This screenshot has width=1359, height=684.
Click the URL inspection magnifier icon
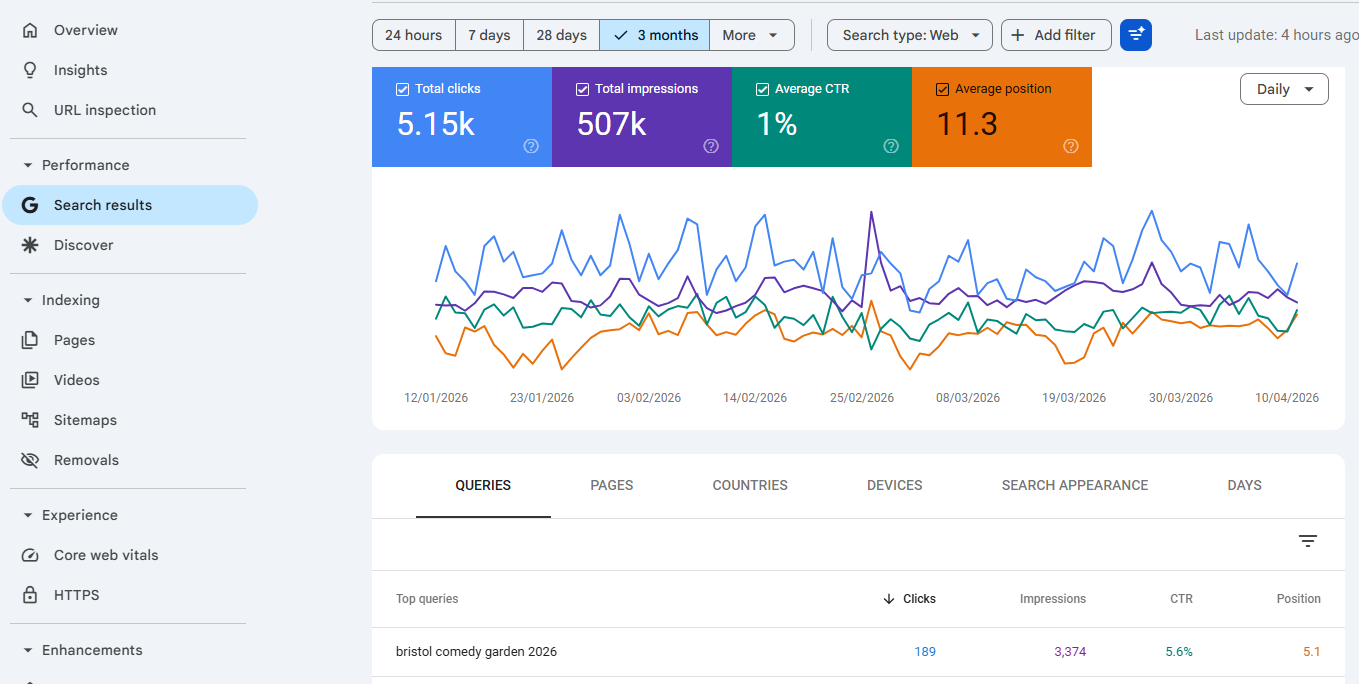(30, 110)
